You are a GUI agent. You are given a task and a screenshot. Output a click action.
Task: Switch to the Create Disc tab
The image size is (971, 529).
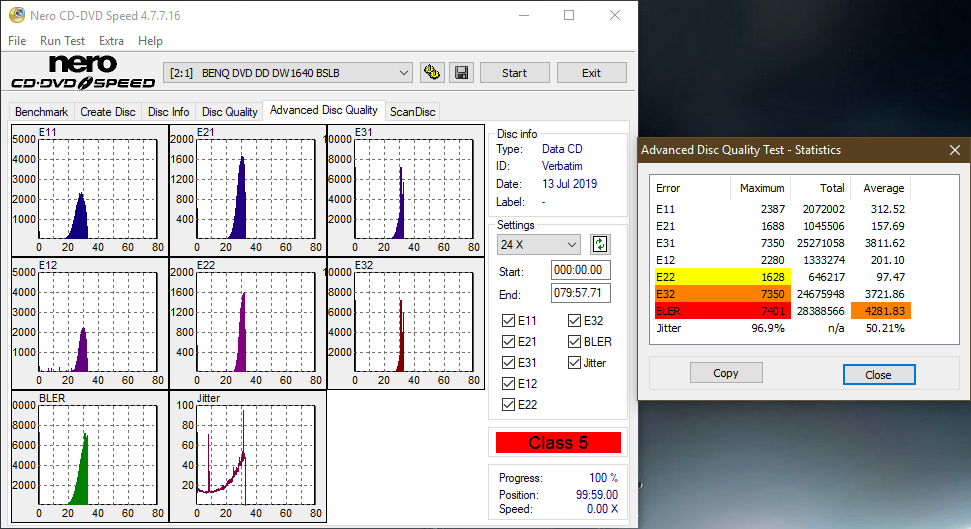click(108, 111)
